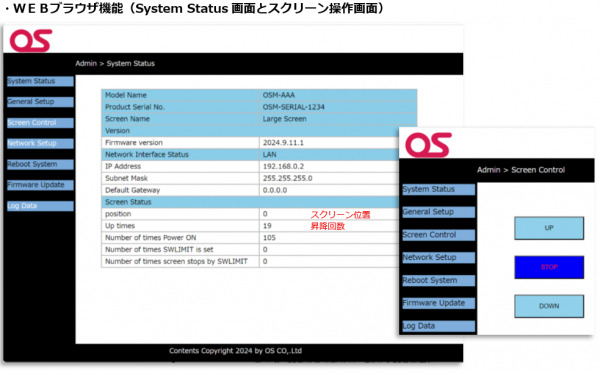Select the OSM-AAA model value
The image size is (600, 372).
[279, 95]
